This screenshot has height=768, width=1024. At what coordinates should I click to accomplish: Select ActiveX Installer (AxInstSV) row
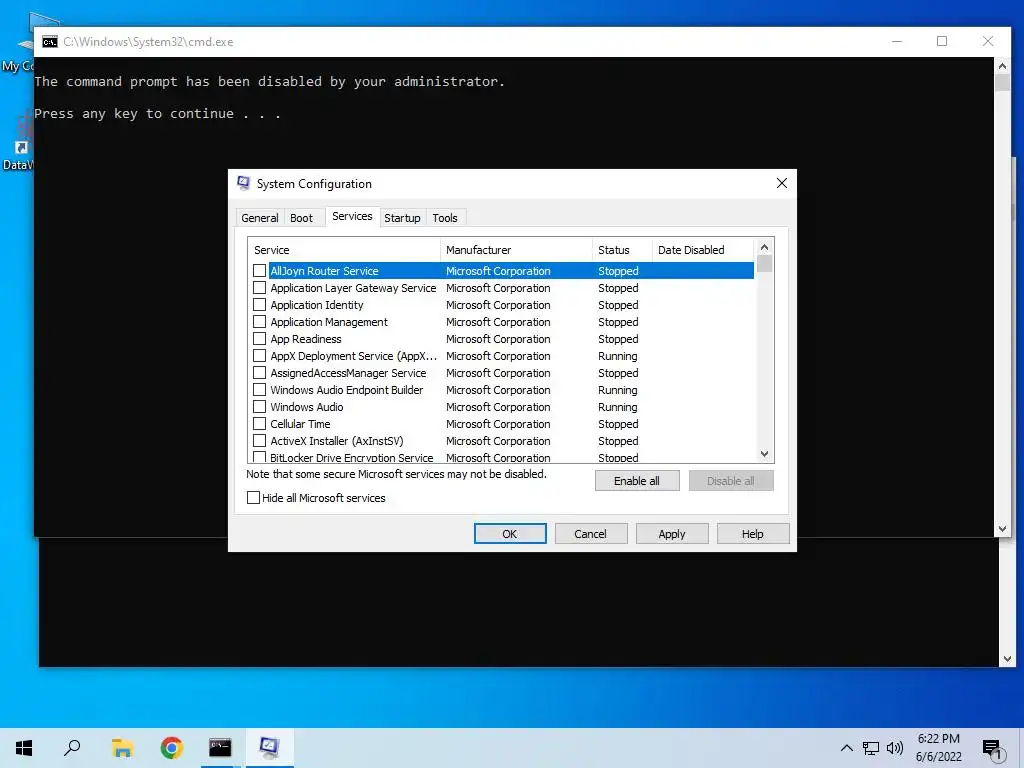(503, 441)
